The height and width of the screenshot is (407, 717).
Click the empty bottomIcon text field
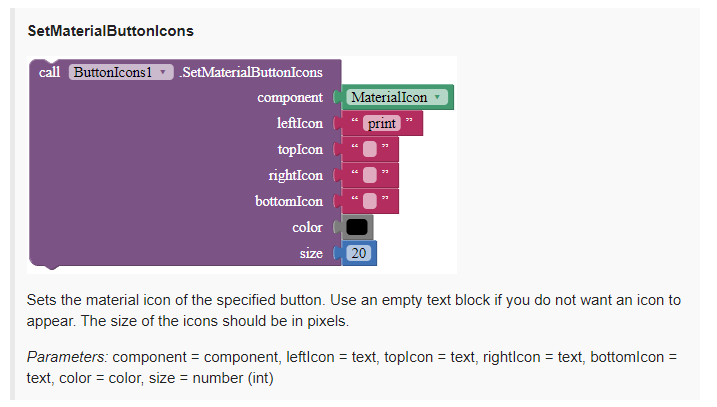pos(370,202)
